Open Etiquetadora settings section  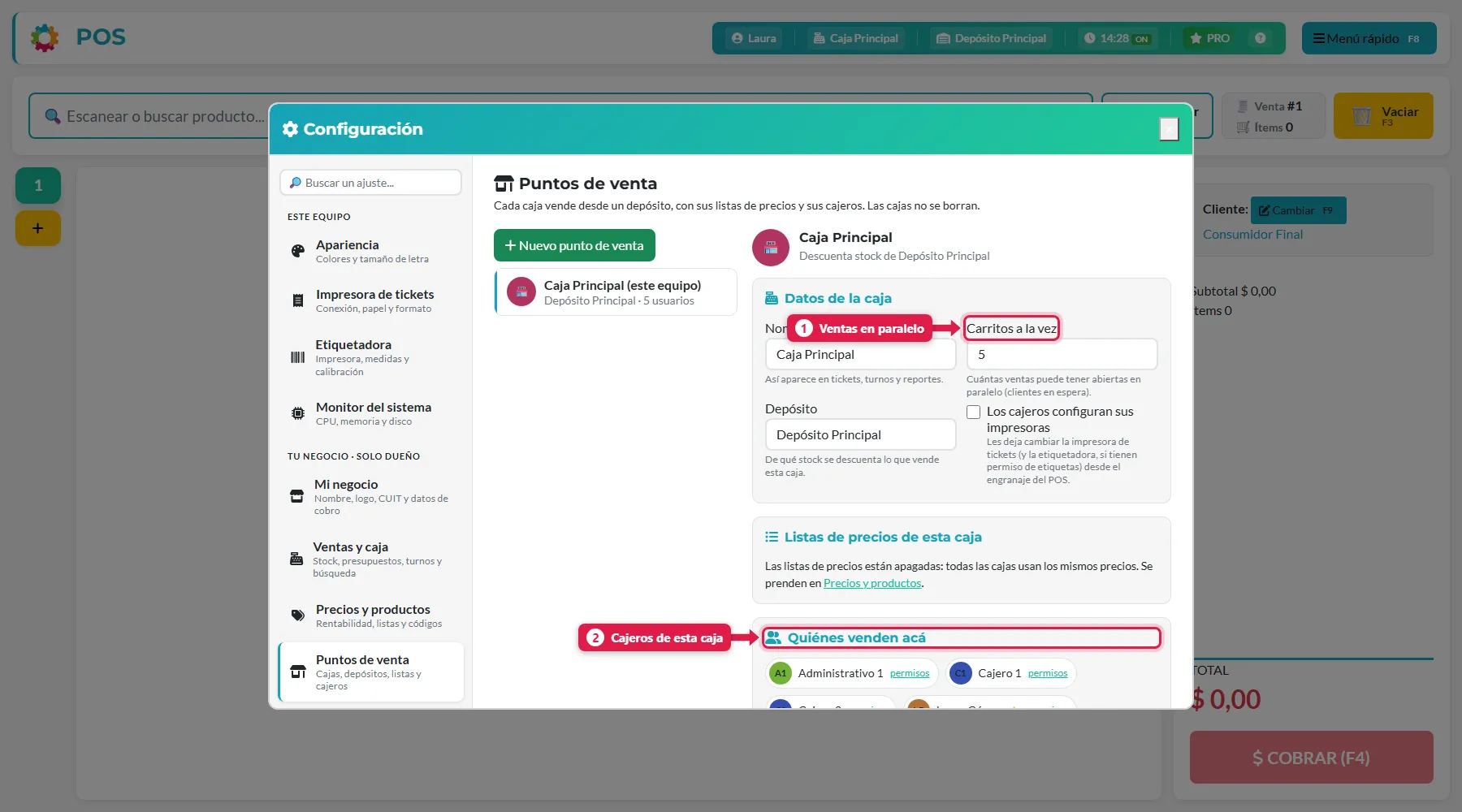coord(371,357)
